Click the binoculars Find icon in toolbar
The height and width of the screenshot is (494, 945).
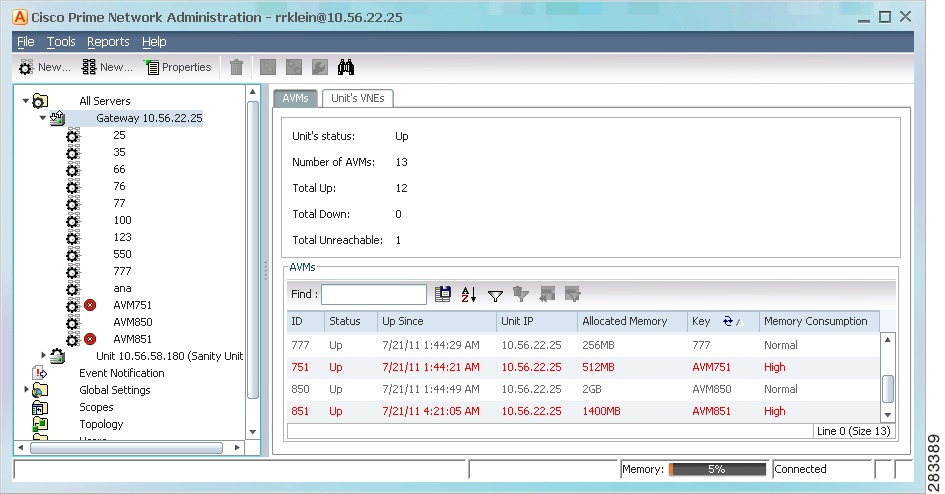[x=345, y=67]
